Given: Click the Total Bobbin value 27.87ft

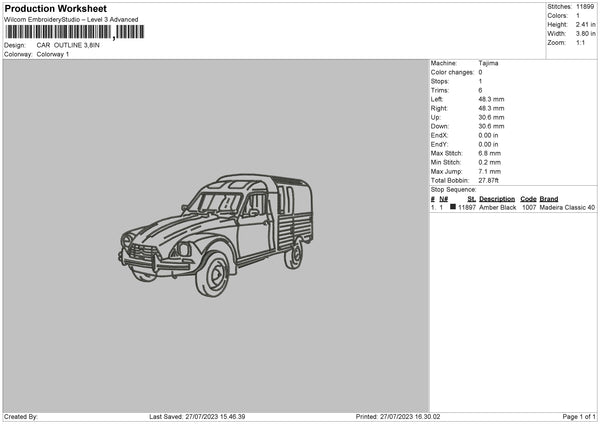Looking at the screenshot, I should pos(492,180).
